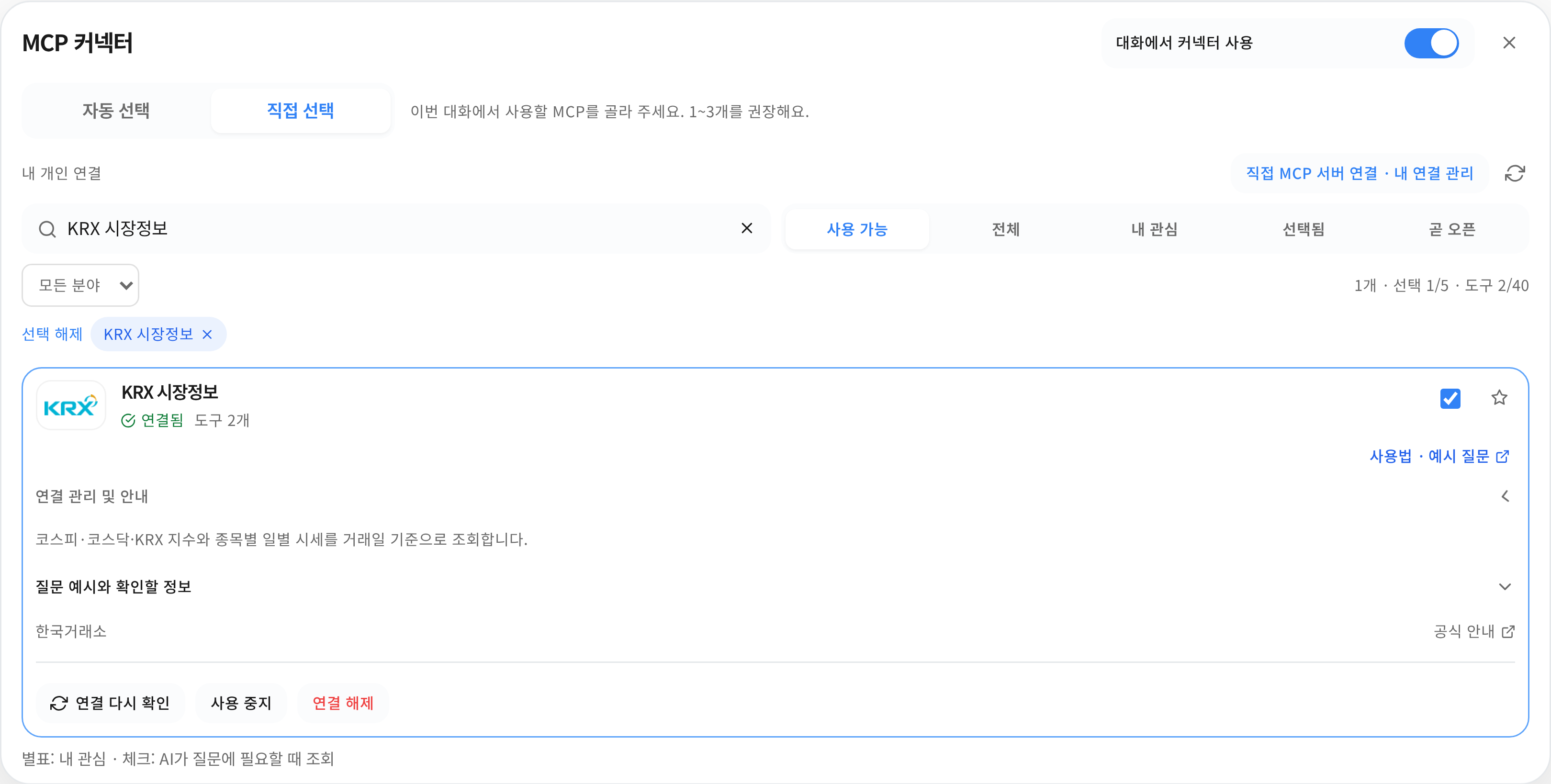Screen dimensions: 1551x784
Task: Open the 공식 안내 external link
Action: click(x=1473, y=631)
